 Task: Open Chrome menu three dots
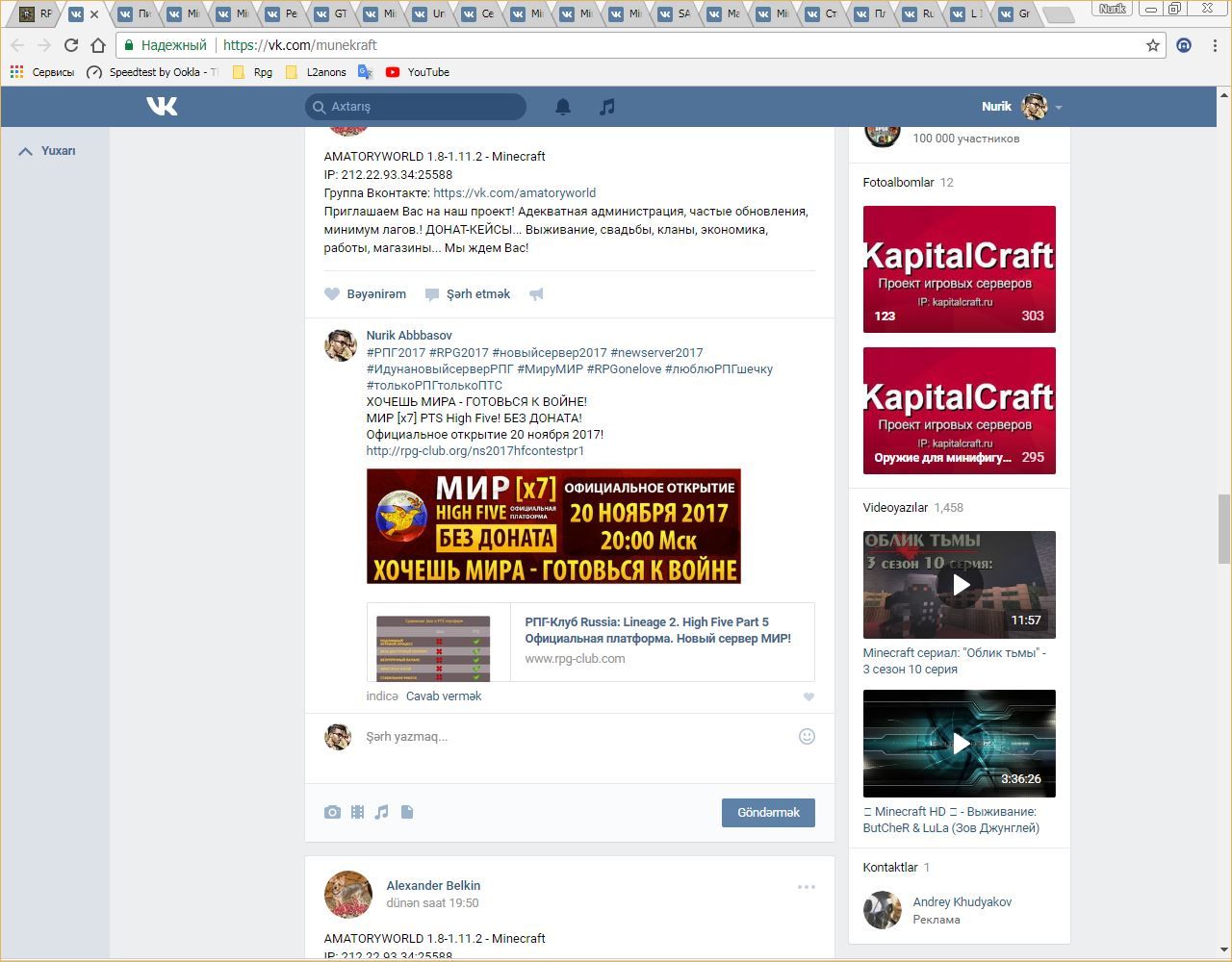(1217, 45)
